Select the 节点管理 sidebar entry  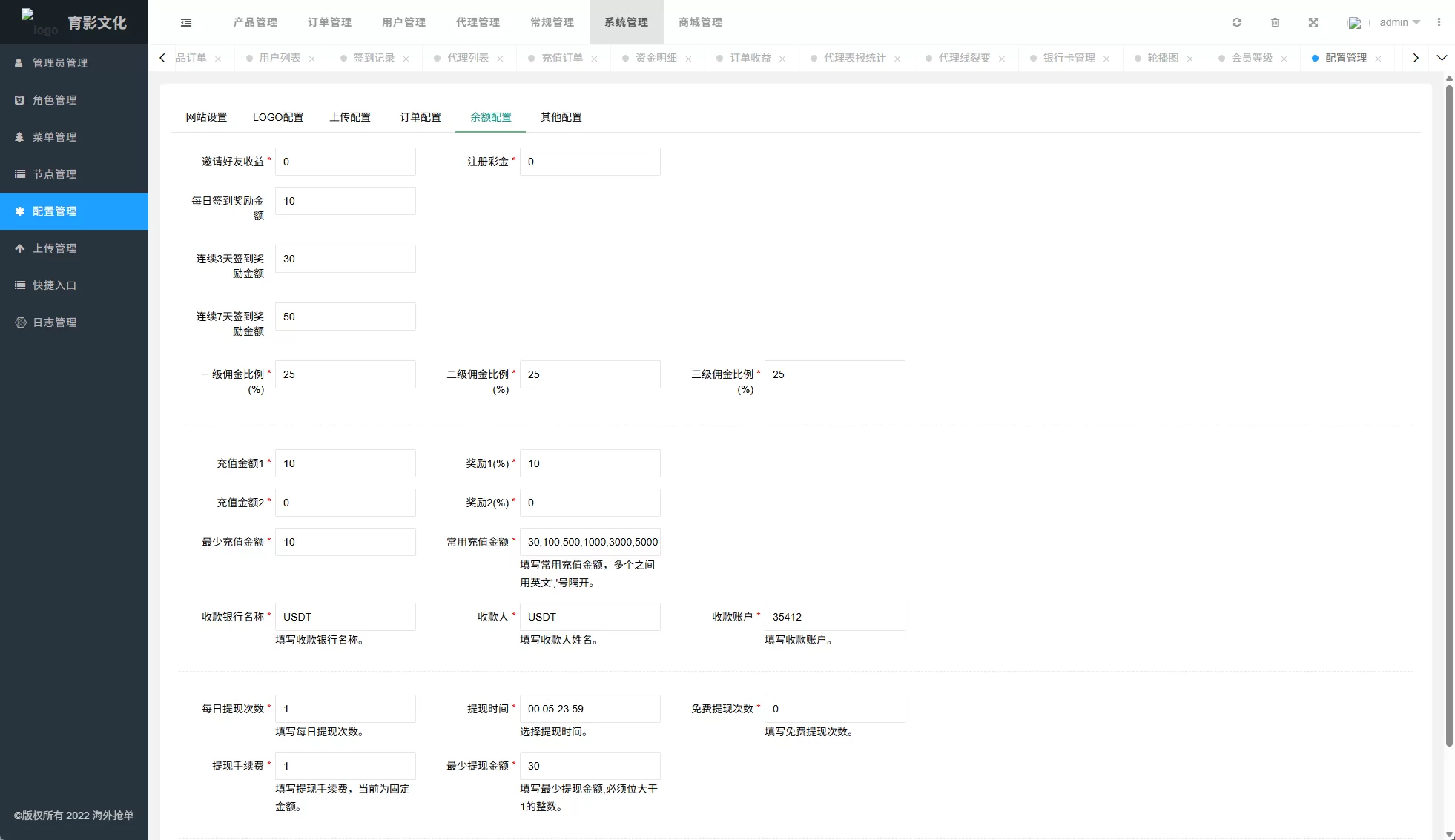coord(53,174)
